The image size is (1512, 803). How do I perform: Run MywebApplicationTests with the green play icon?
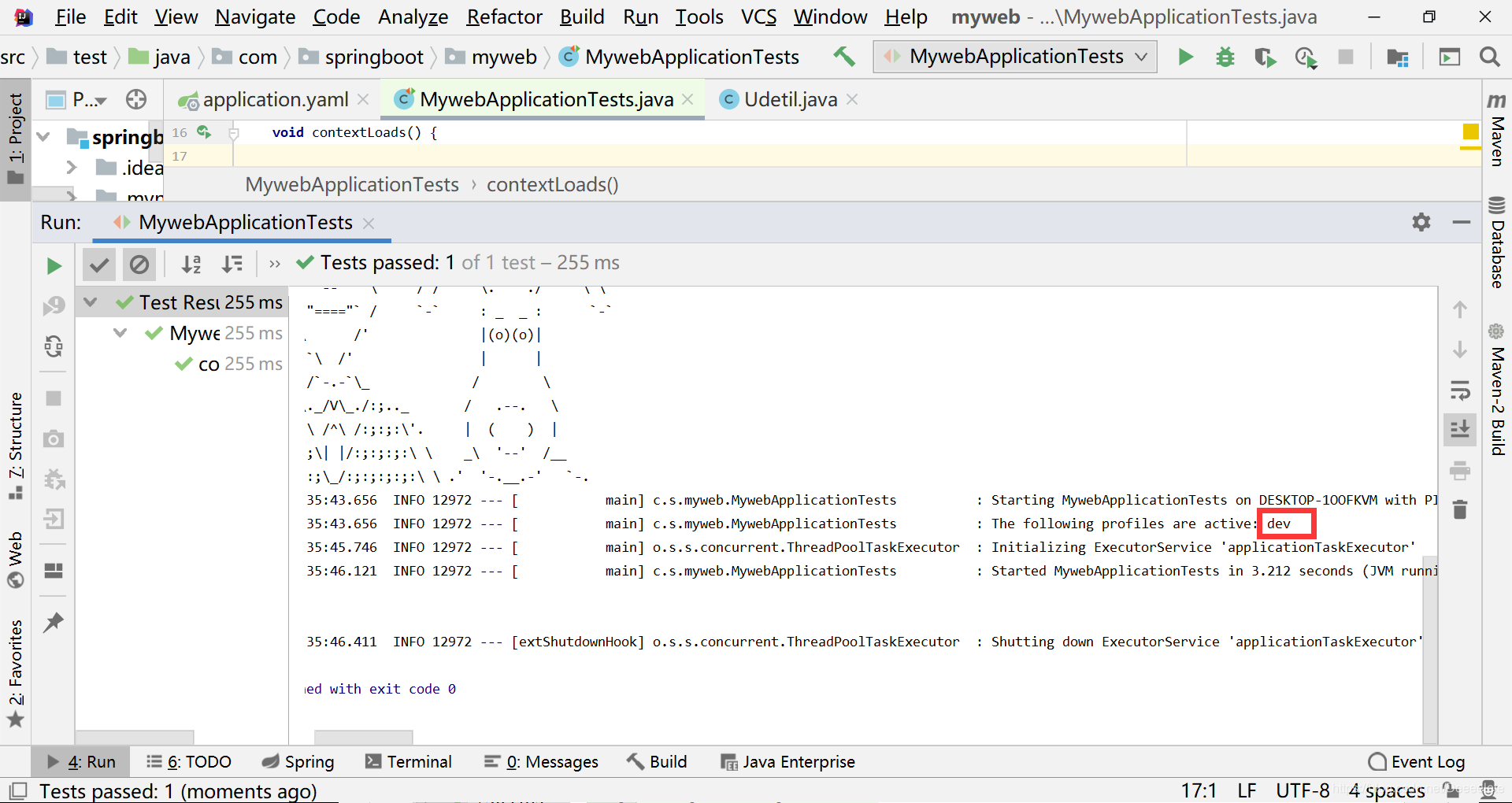point(1185,57)
